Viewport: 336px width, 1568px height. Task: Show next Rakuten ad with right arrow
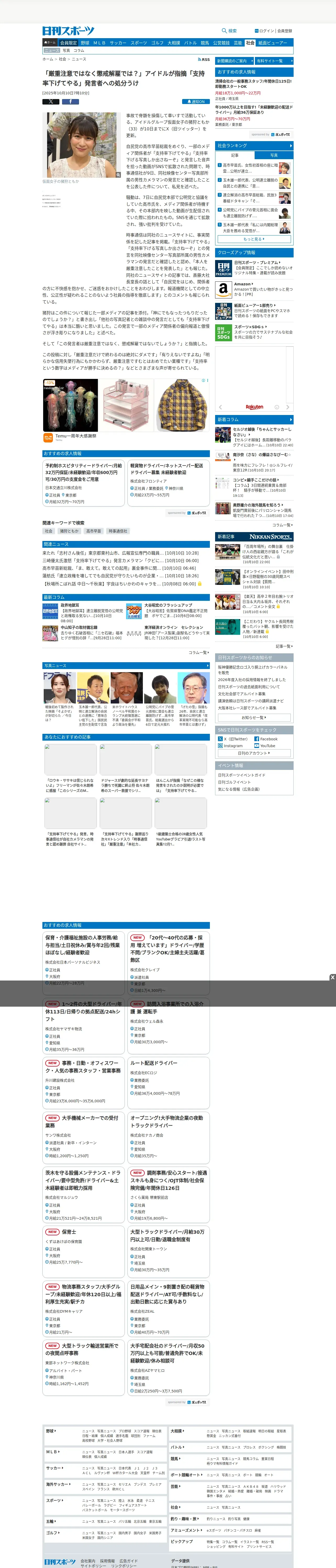pyautogui.click(x=288, y=407)
